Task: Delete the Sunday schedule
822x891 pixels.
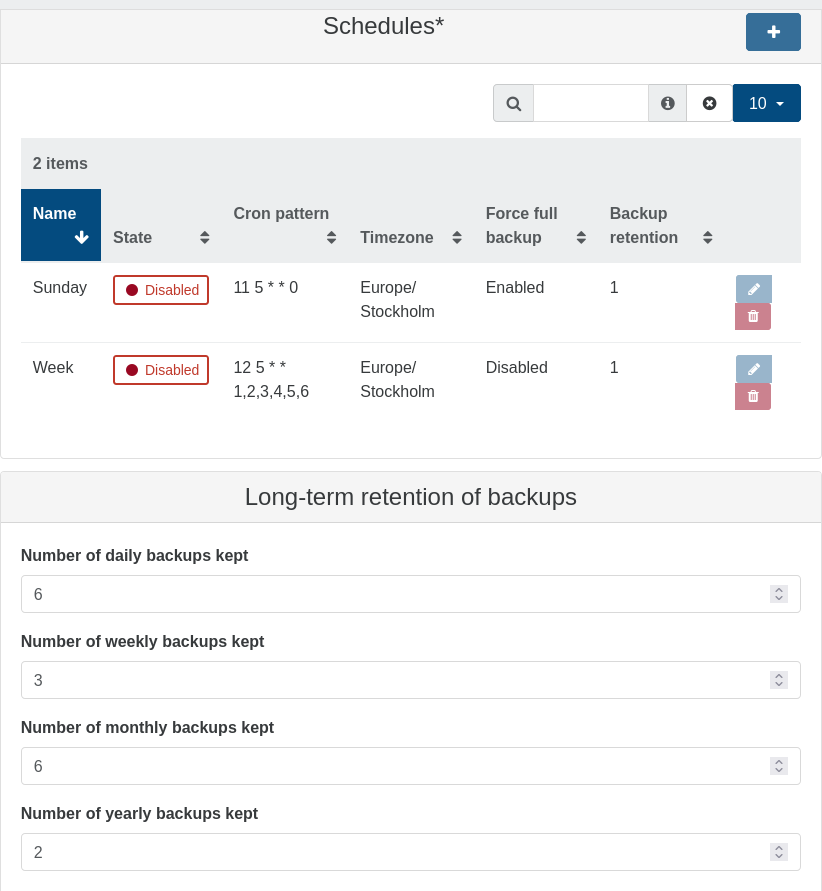Action: (x=753, y=317)
